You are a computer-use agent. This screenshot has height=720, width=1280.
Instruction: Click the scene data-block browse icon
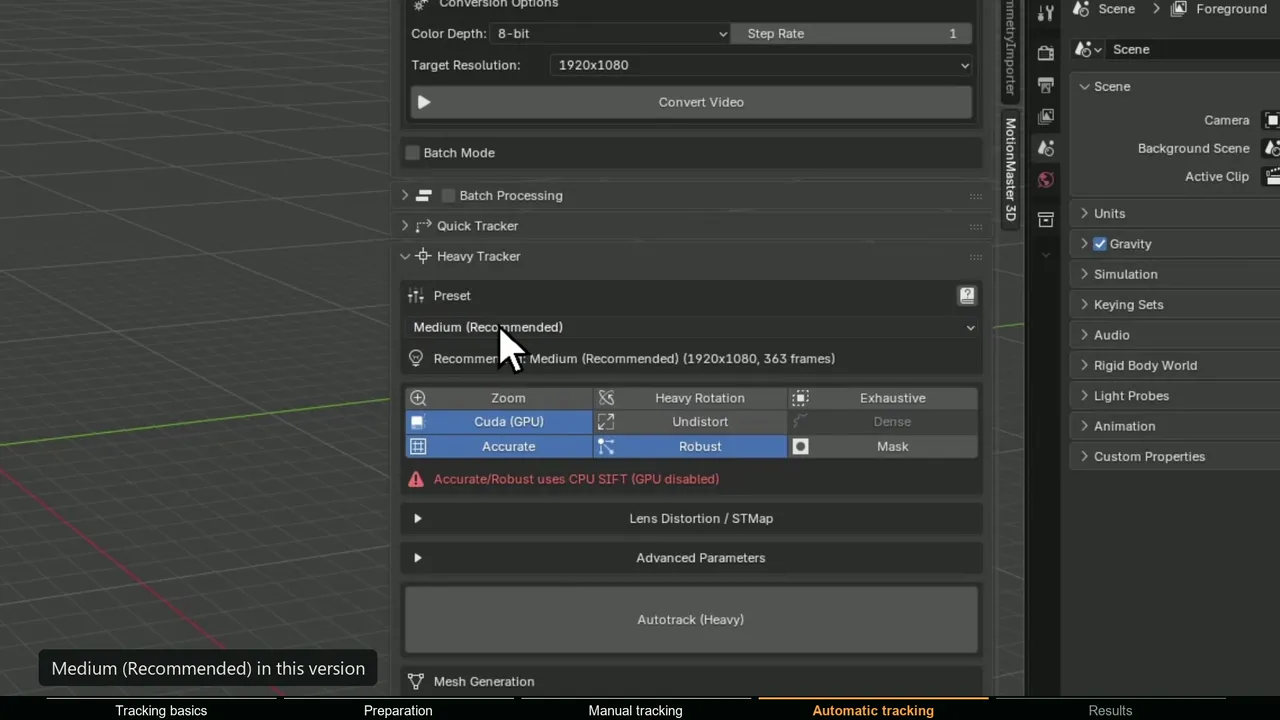pyautogui.click(x=1087, y=49)
